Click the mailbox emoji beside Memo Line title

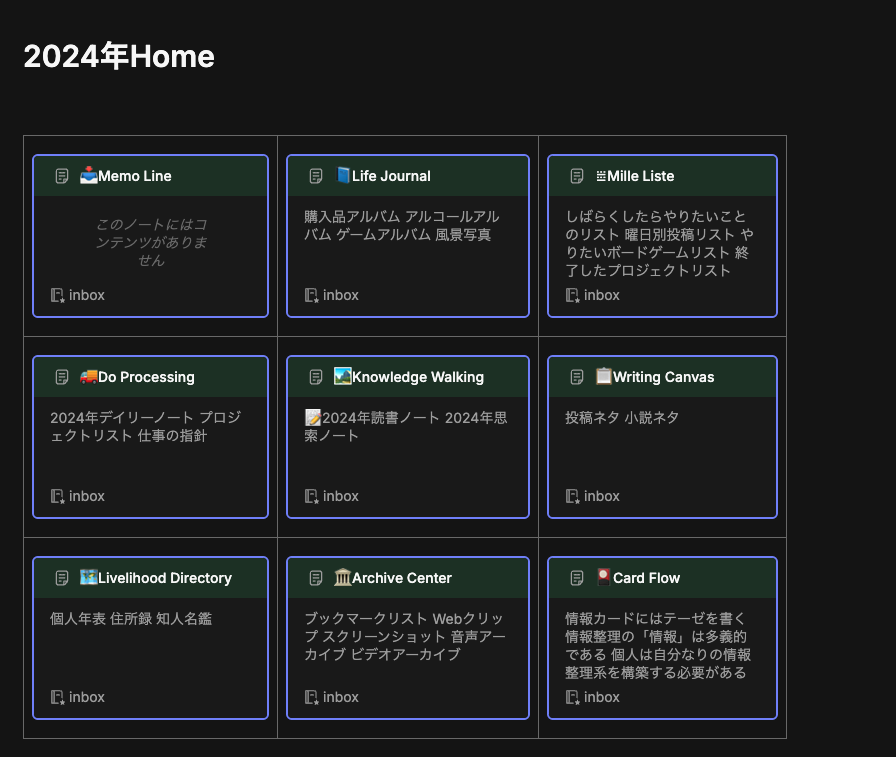(x=87, y=175)
